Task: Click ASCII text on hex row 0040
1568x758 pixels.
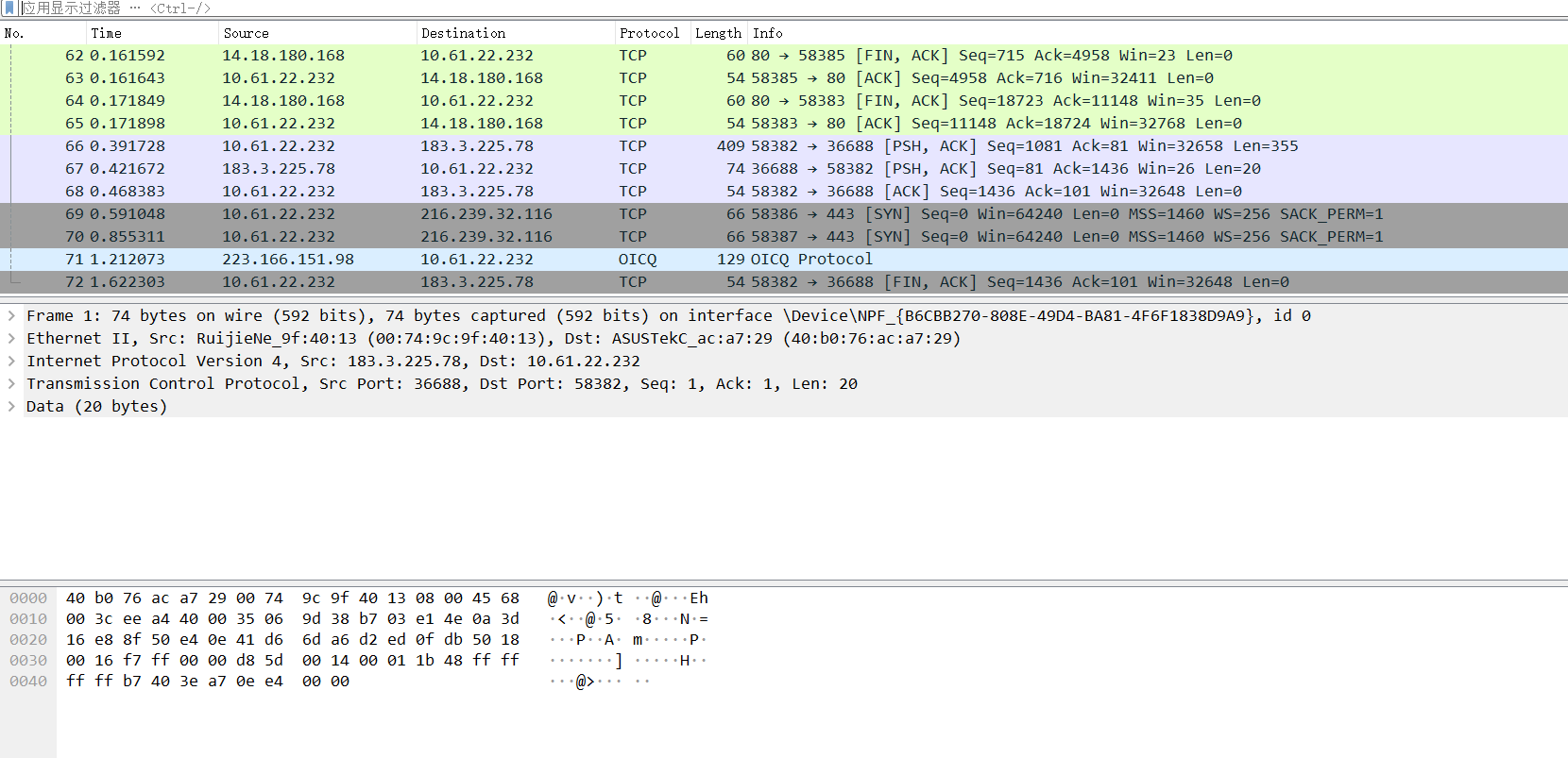Action: (600, 682)
